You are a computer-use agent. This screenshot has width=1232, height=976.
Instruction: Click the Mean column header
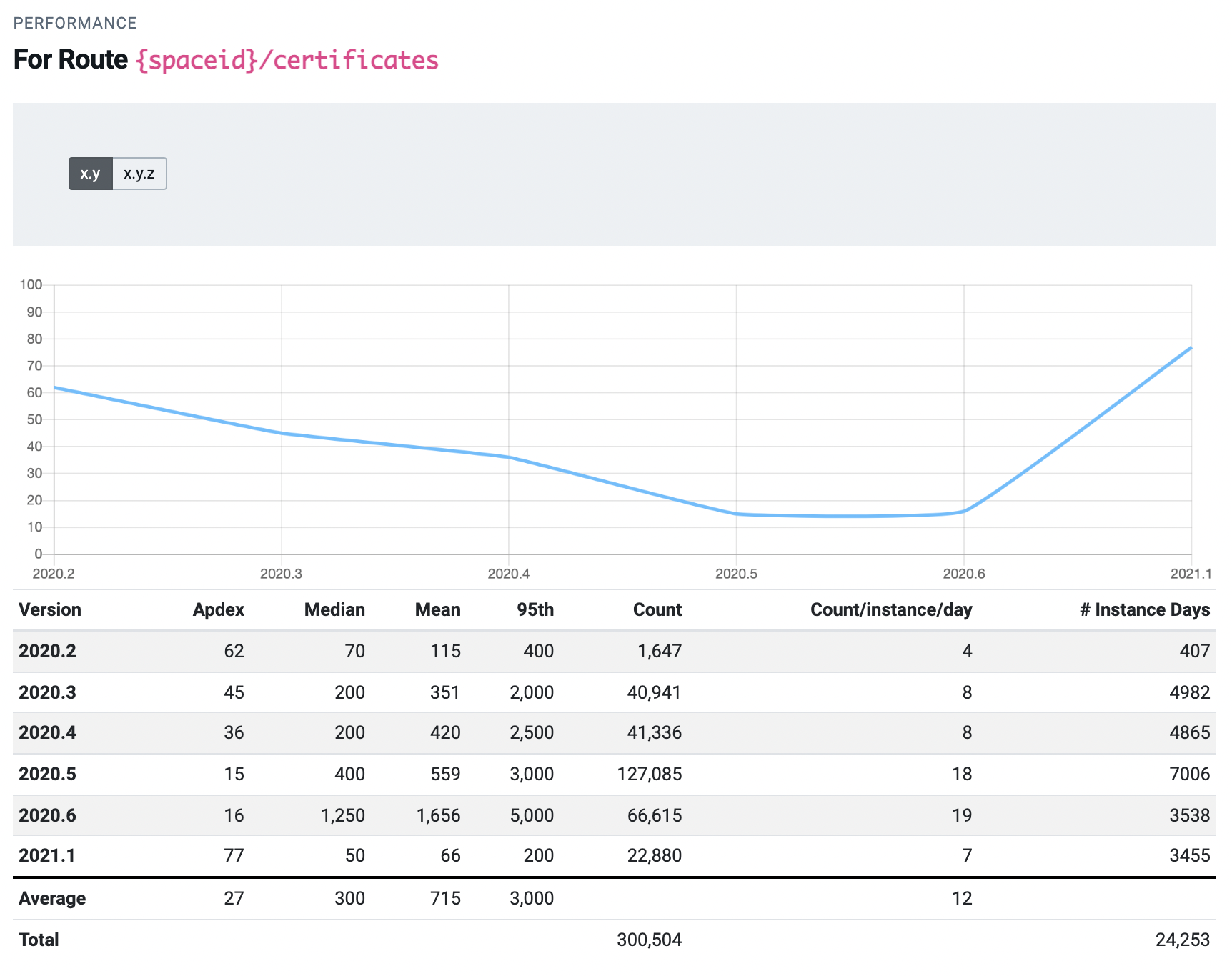(x=437, y=609)
